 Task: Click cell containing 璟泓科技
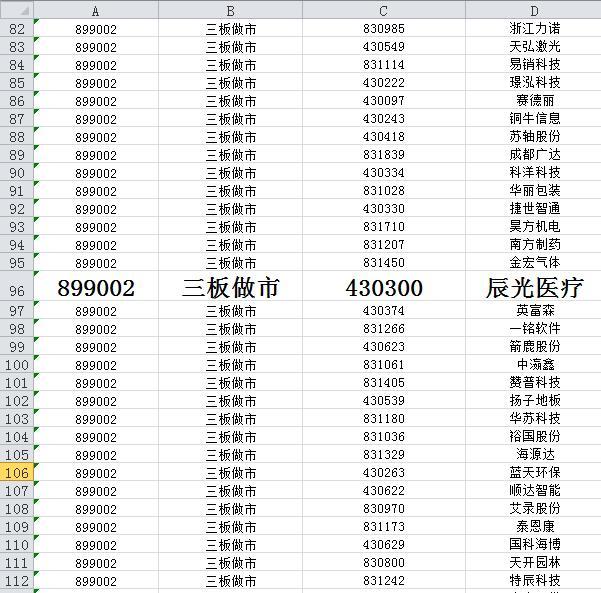[534, 82]
